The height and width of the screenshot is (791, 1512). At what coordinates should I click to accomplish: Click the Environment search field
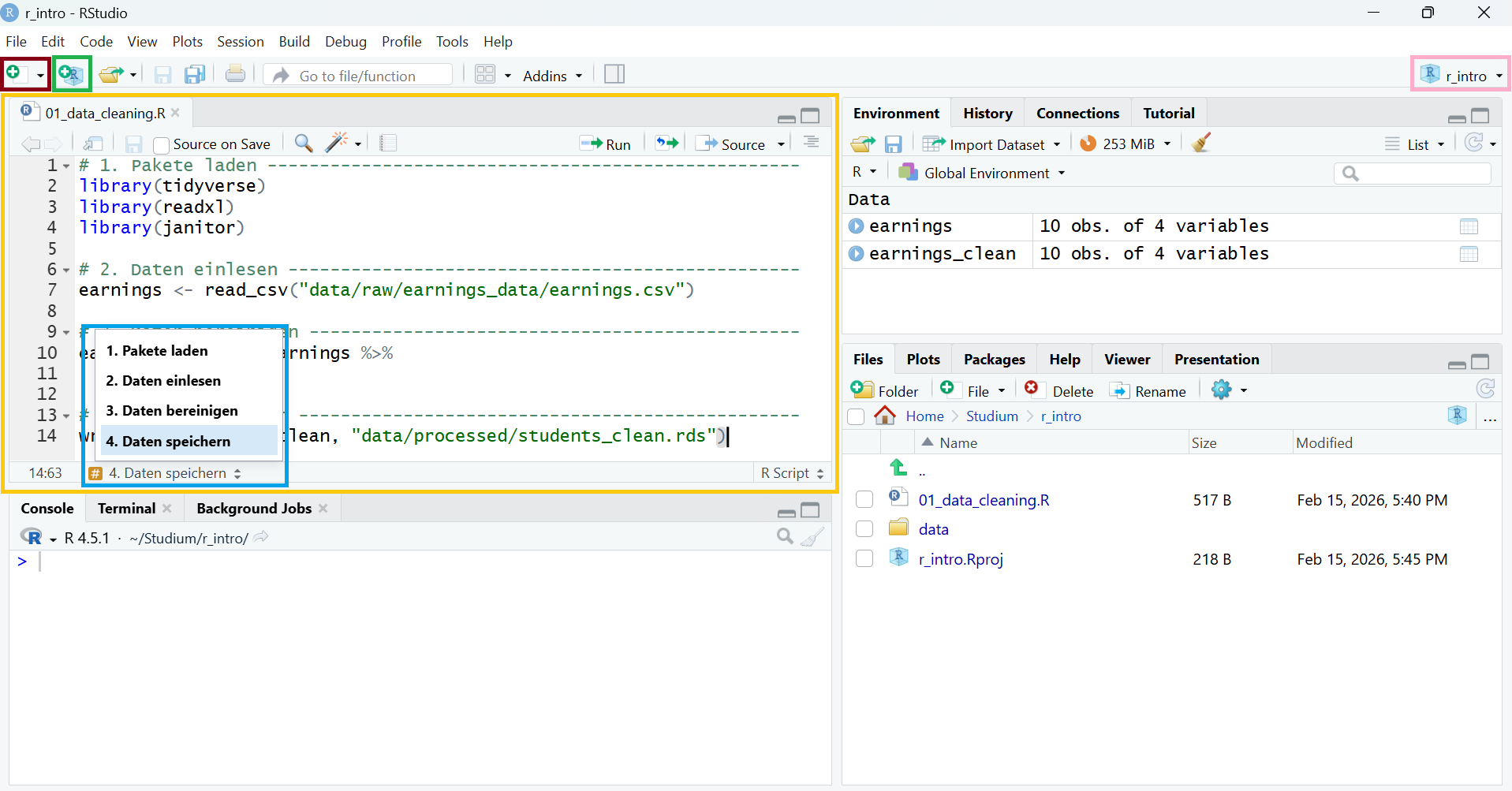tap(1412, 173)
